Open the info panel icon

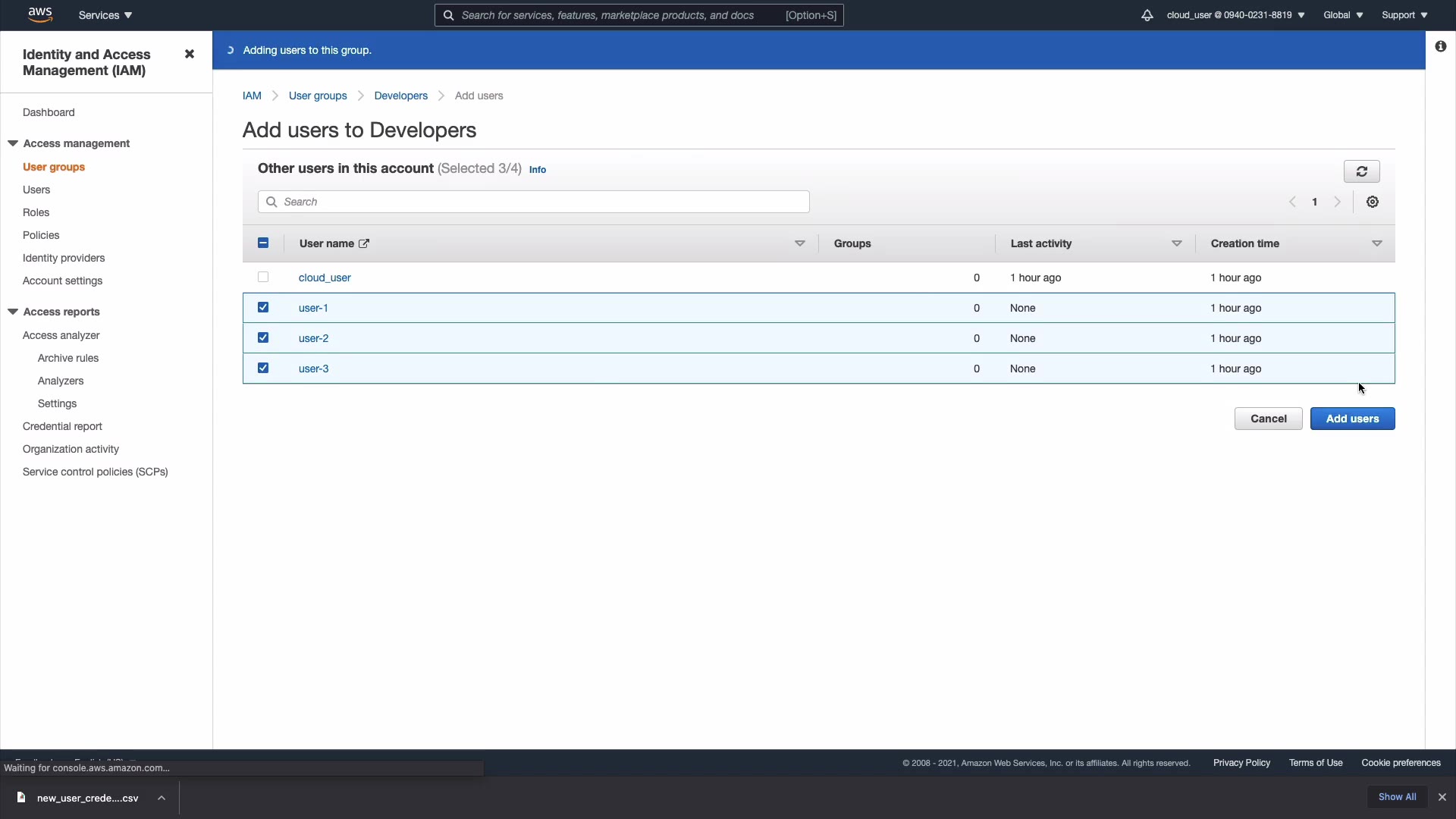click(x=1440, y=46)
